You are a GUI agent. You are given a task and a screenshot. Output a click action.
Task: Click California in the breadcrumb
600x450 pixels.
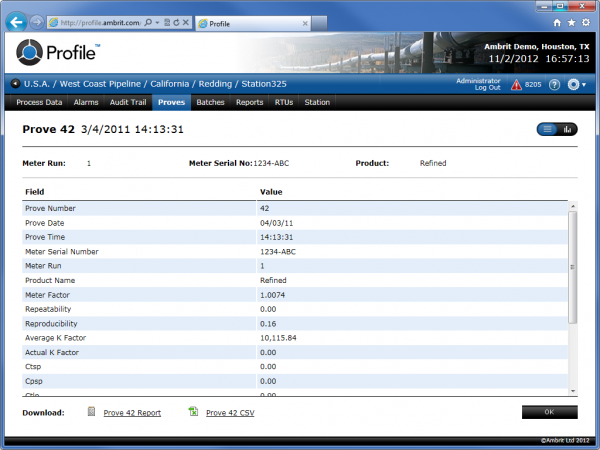click(x=170, y=84)
